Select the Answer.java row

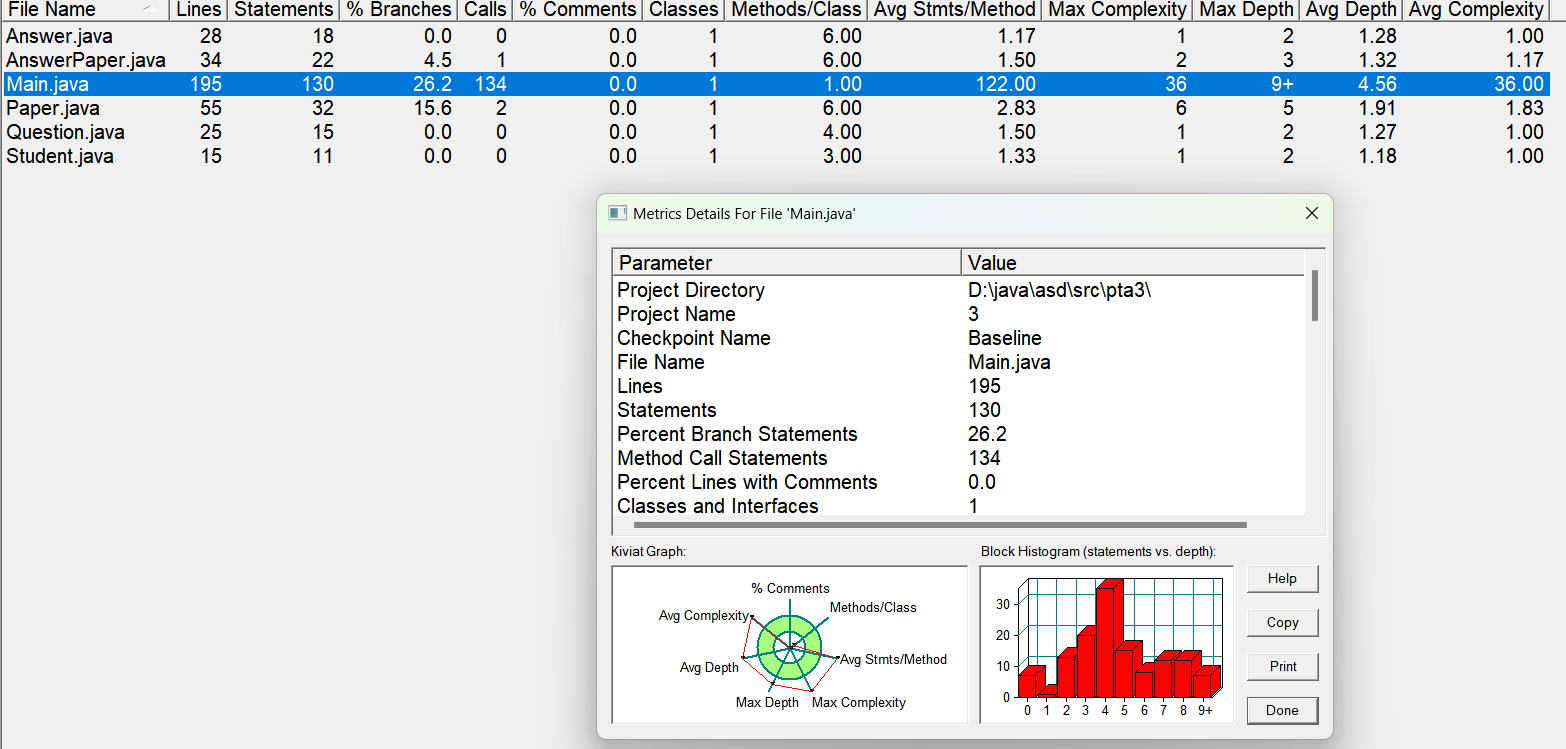[x=60, y=36]
